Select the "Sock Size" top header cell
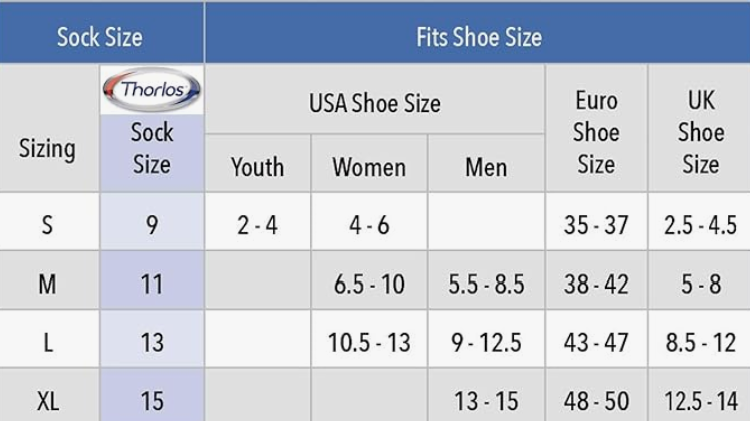The image size is (750, 421). (100, 37)
